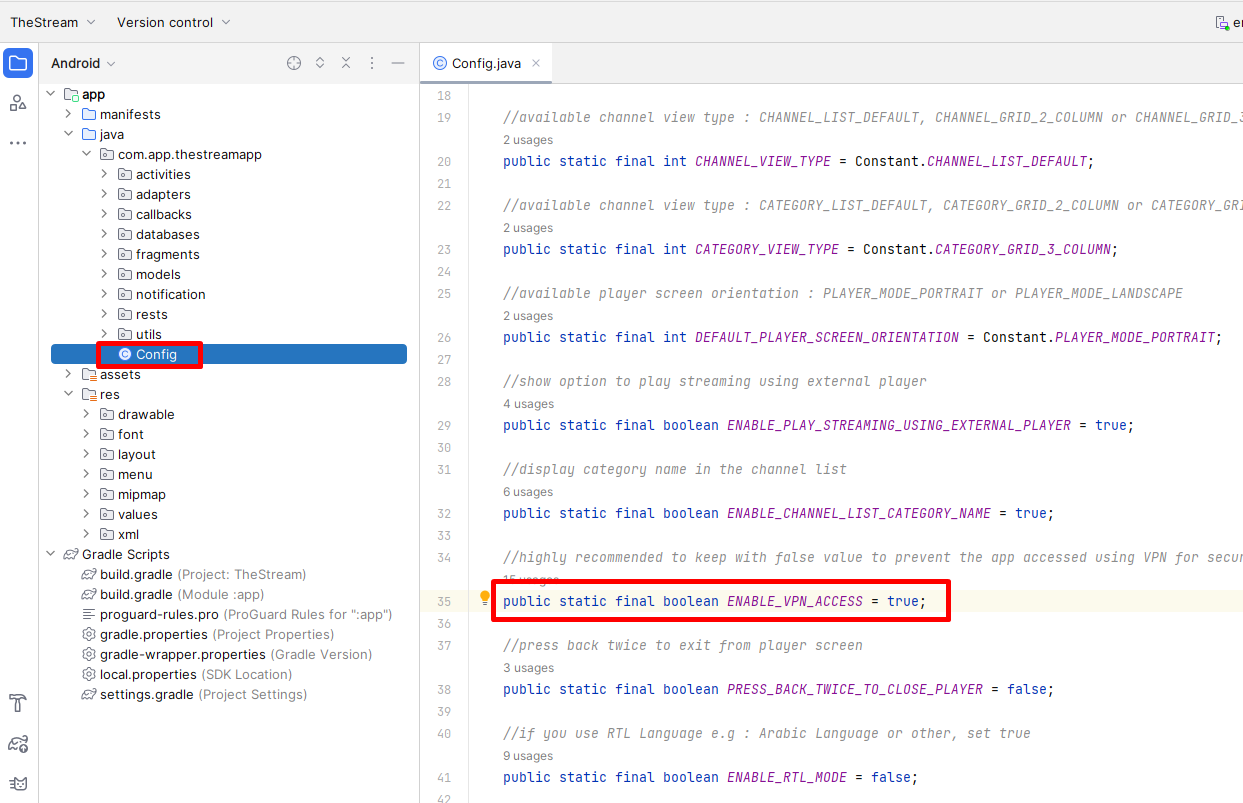Click '4 usages' hint above line 29
The width and height of the screenshot is (1243, 803).
tap(528, 404)
